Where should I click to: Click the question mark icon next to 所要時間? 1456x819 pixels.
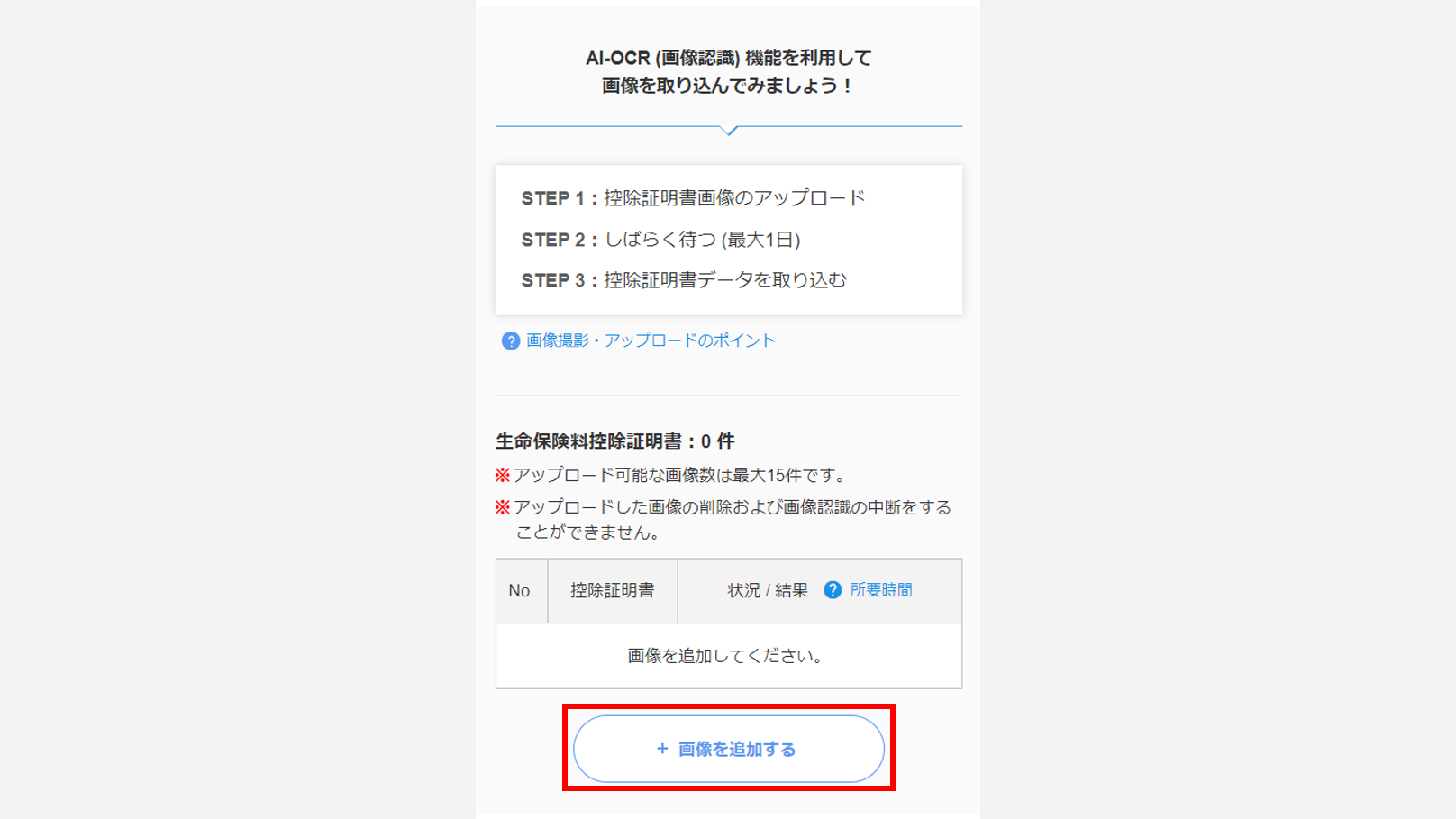tap(833, 590)
